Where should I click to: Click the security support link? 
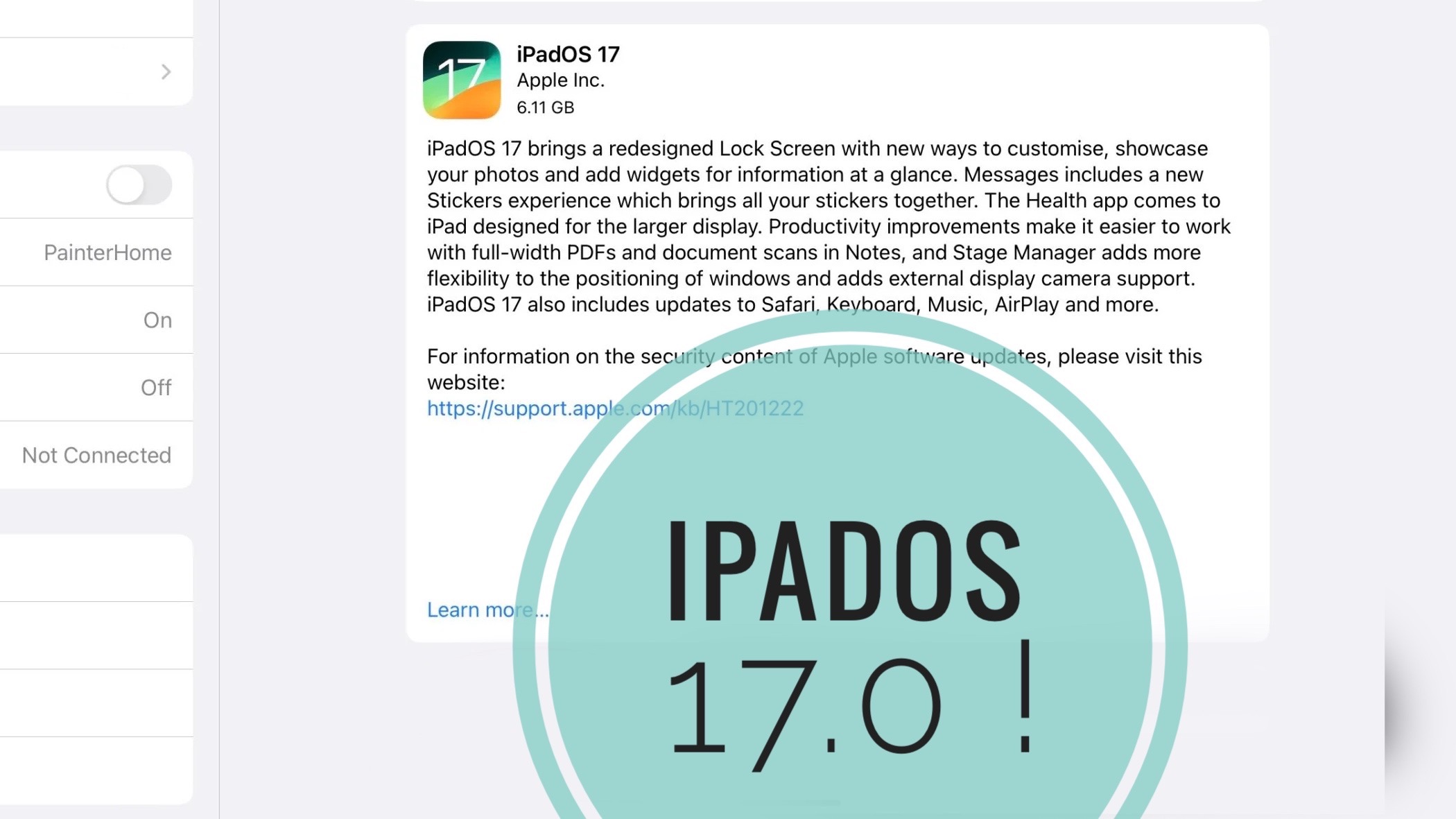click(615, 408)
